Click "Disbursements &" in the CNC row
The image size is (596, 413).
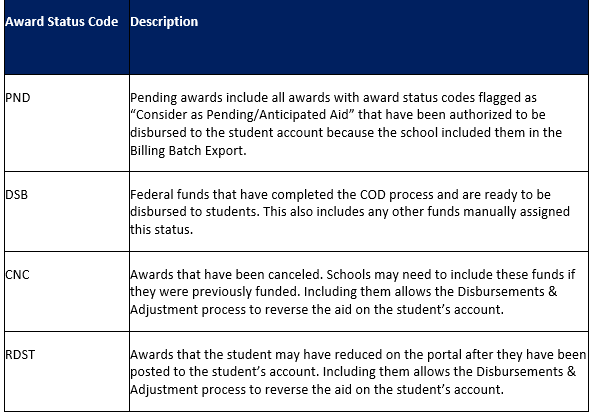click(x=507, y=292)
